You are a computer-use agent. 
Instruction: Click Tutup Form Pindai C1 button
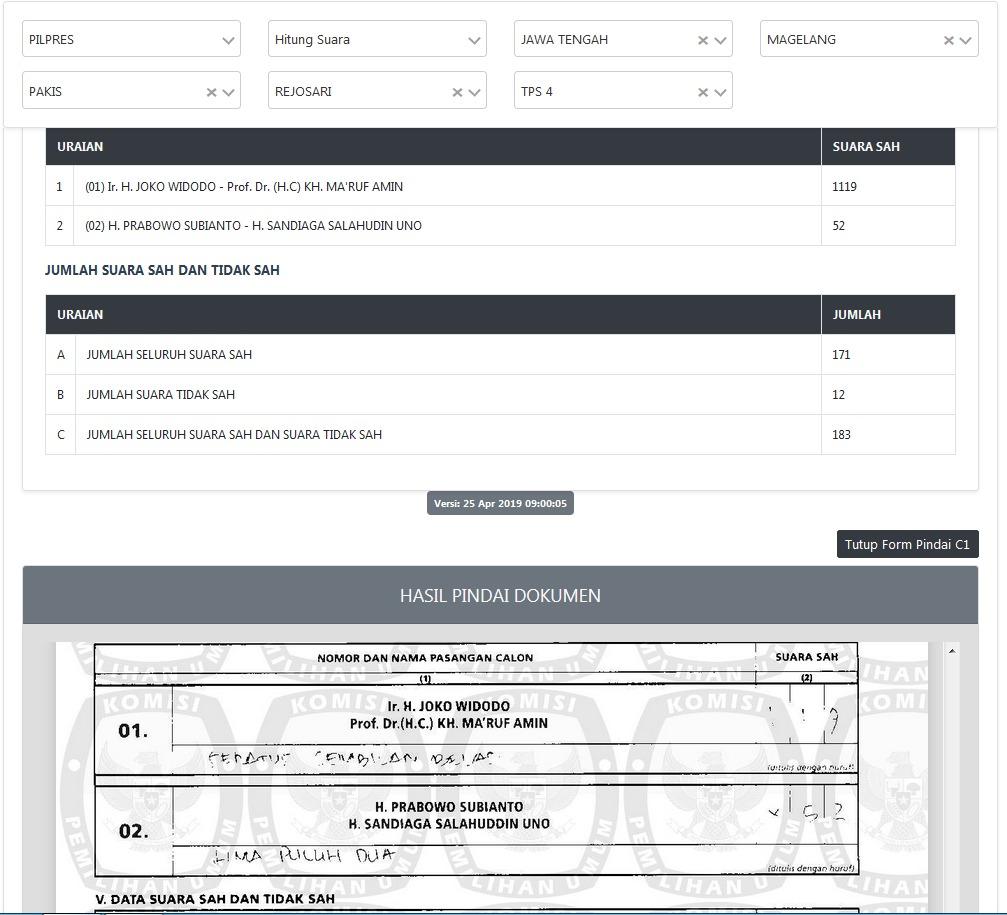click(907, 544)
